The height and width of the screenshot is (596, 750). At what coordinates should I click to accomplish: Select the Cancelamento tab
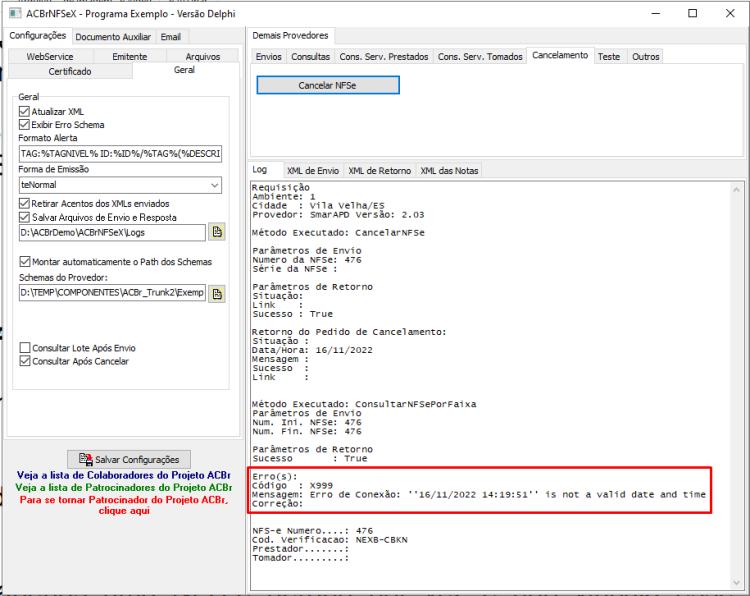pyautogui.click(x=560, y=55)
